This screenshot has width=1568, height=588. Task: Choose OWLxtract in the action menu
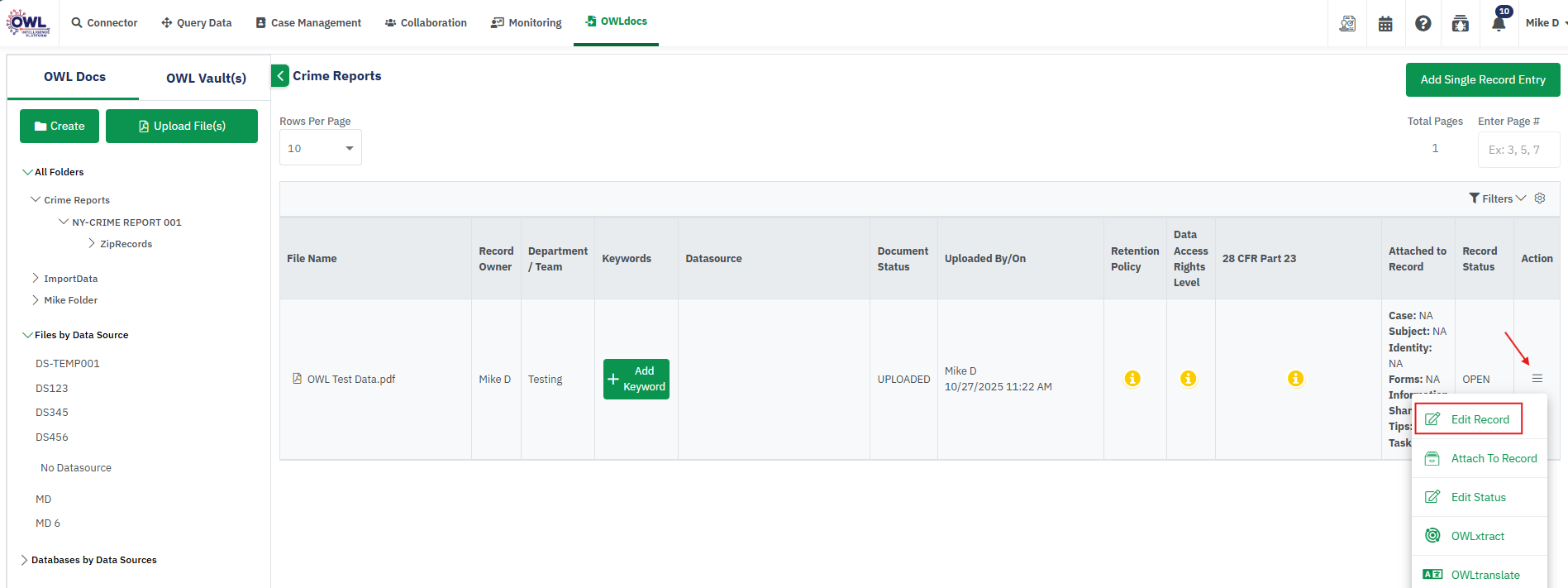click(1477, 536)
